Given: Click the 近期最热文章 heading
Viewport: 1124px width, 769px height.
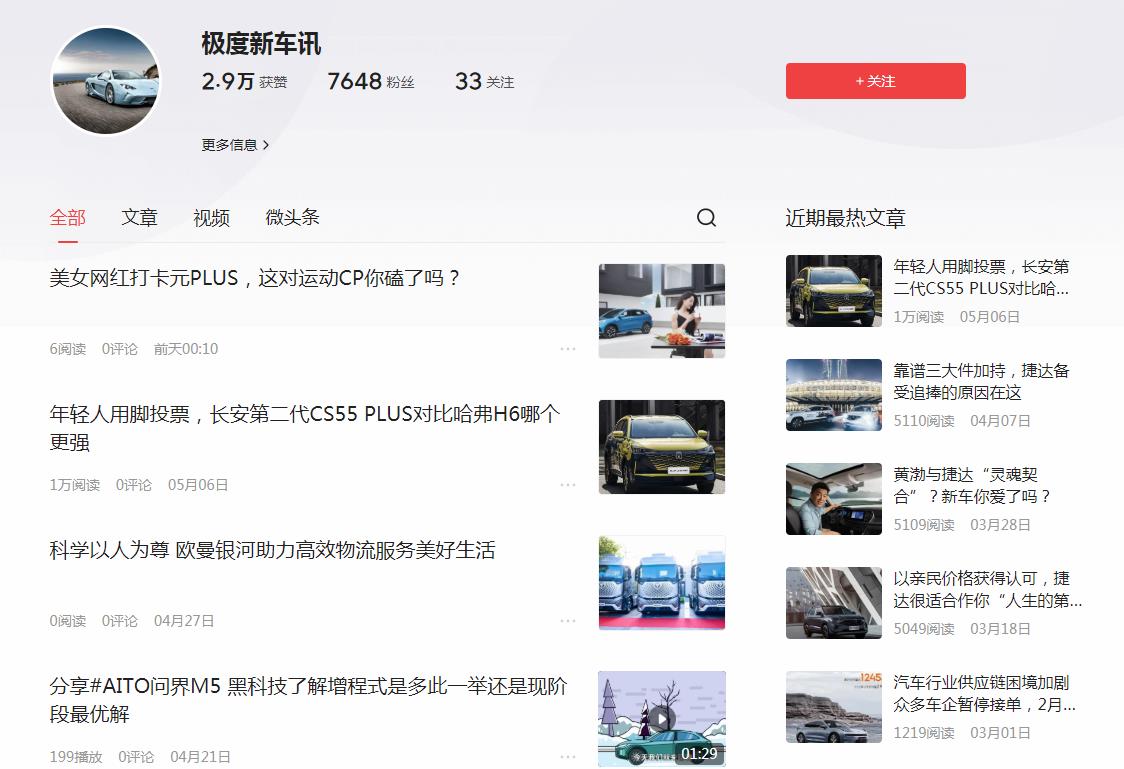Looking at the screenshot, I should coord(846,218).
